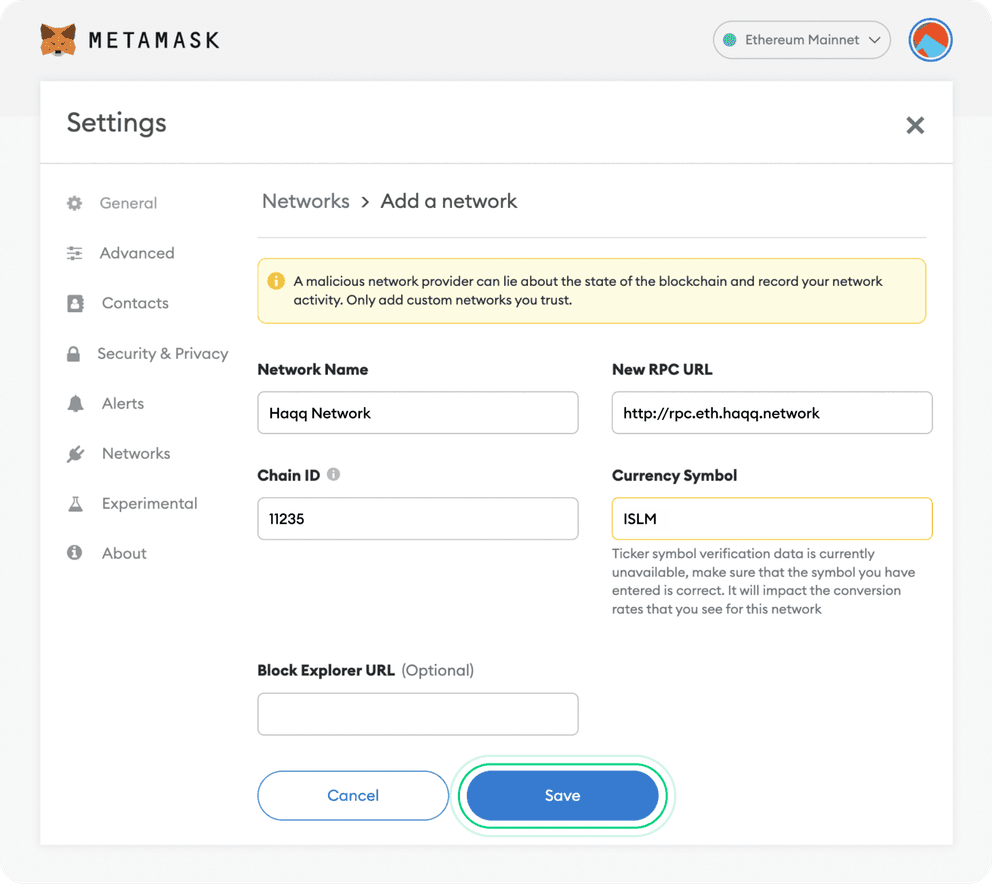Screen dimensions: 992x884
Task: Navigate back via the Networks breadcrumb
Action: coord(305,201)
